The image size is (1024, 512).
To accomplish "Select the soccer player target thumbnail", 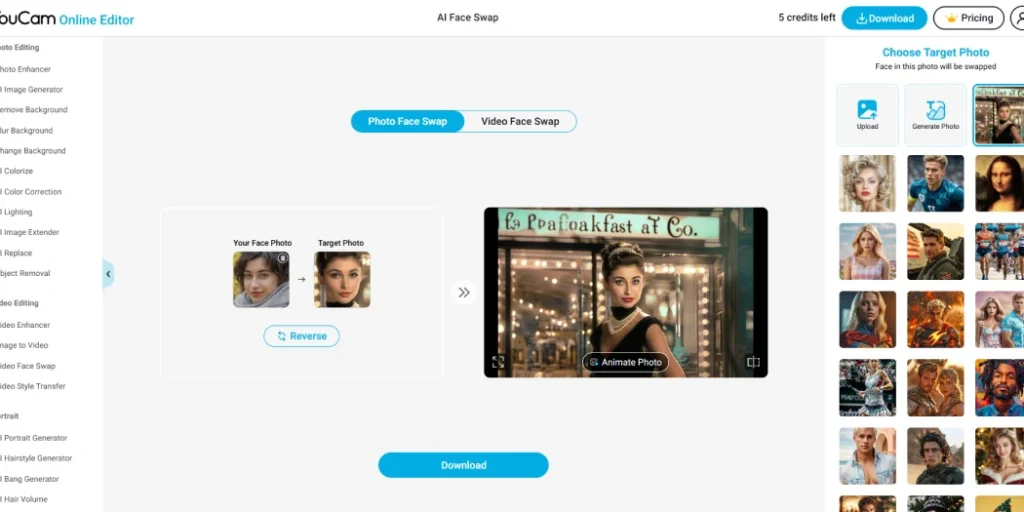I will coord(935,184).
